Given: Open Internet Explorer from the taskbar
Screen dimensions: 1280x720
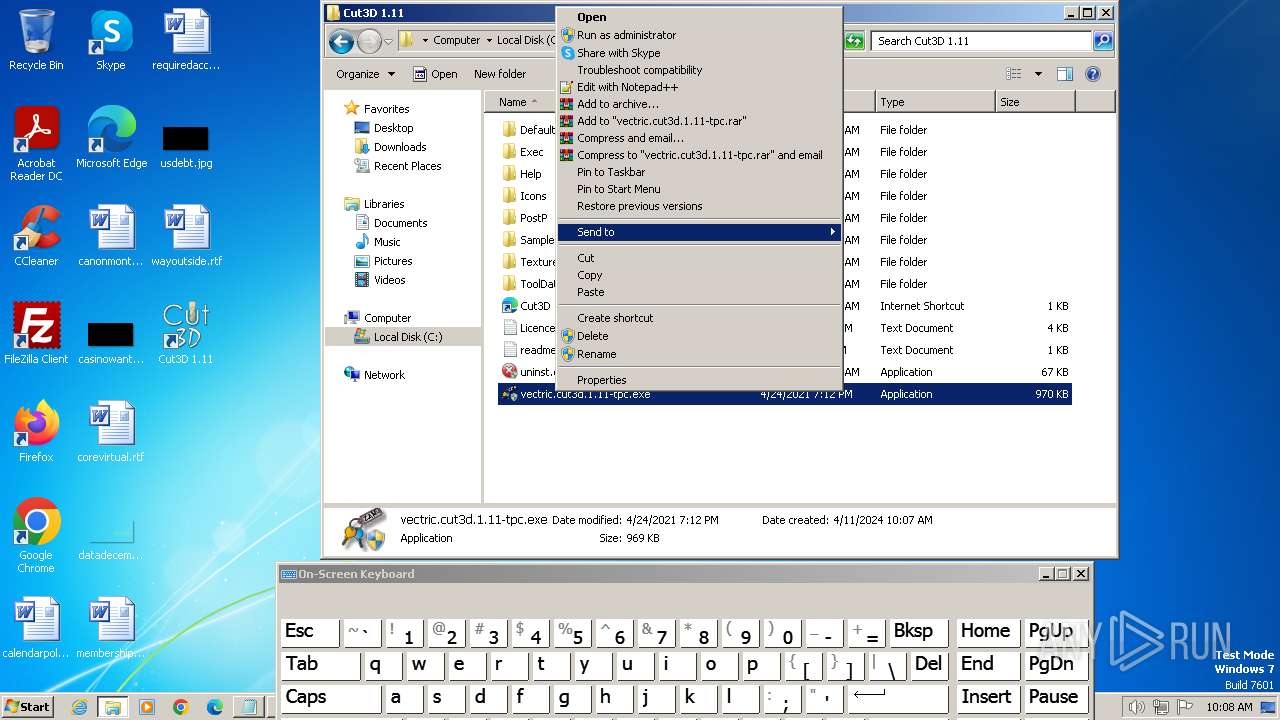Looking at the screenshot, I should click(79, 707).
